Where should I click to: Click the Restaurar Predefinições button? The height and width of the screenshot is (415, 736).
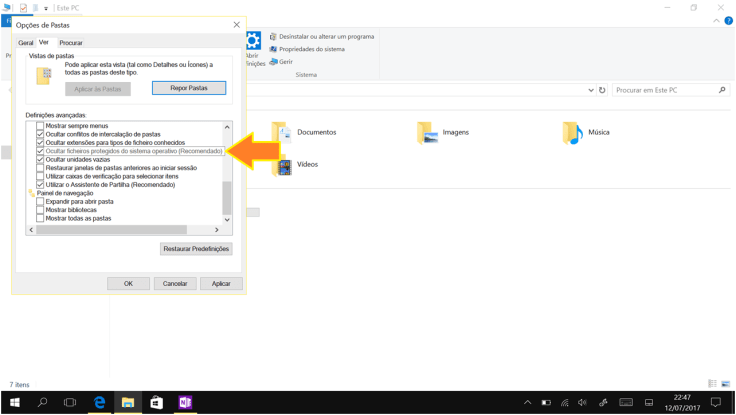196,249
